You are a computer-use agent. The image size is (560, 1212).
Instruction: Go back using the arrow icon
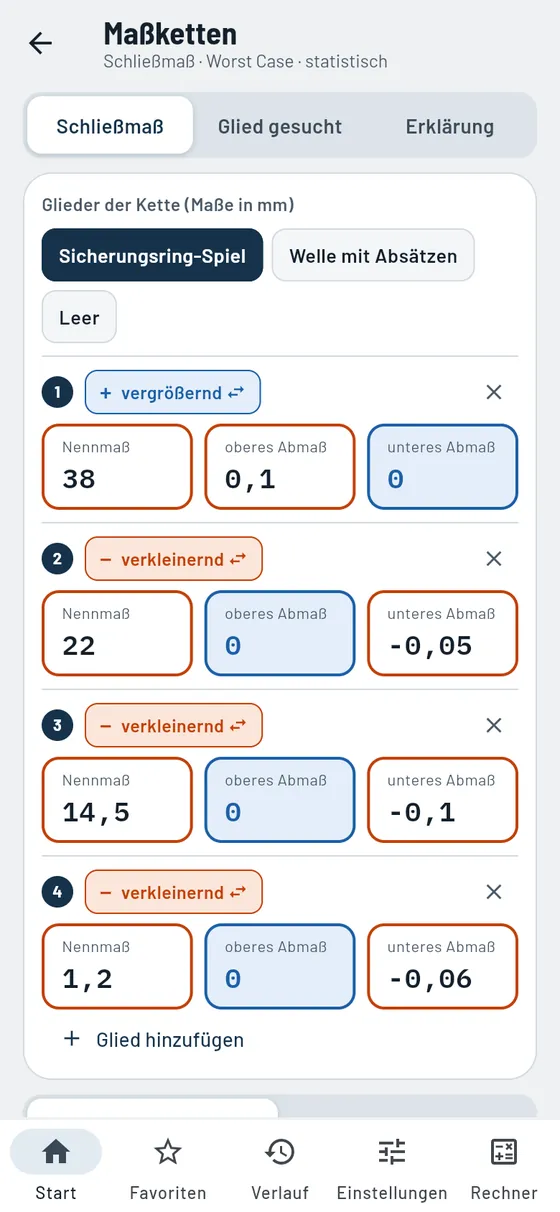(x=40, y=43)
